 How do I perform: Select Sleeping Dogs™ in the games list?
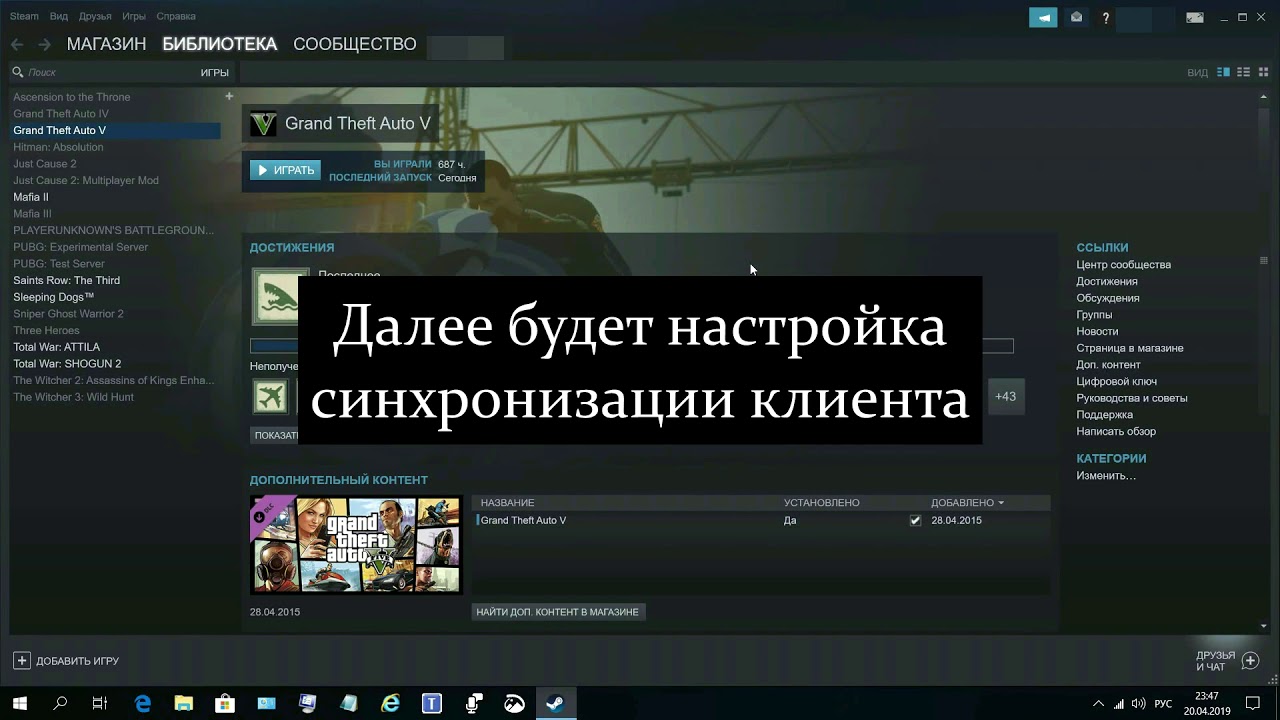point(53,297)
